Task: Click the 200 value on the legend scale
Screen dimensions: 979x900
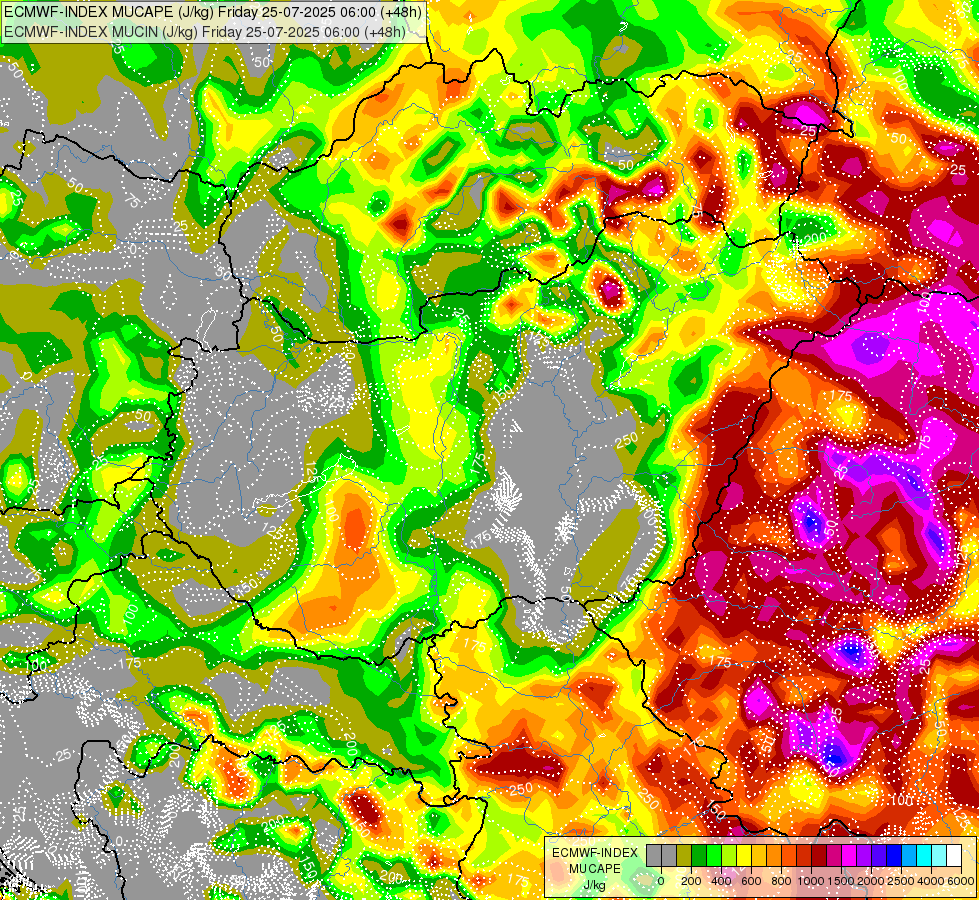Action: click(691, 881)
